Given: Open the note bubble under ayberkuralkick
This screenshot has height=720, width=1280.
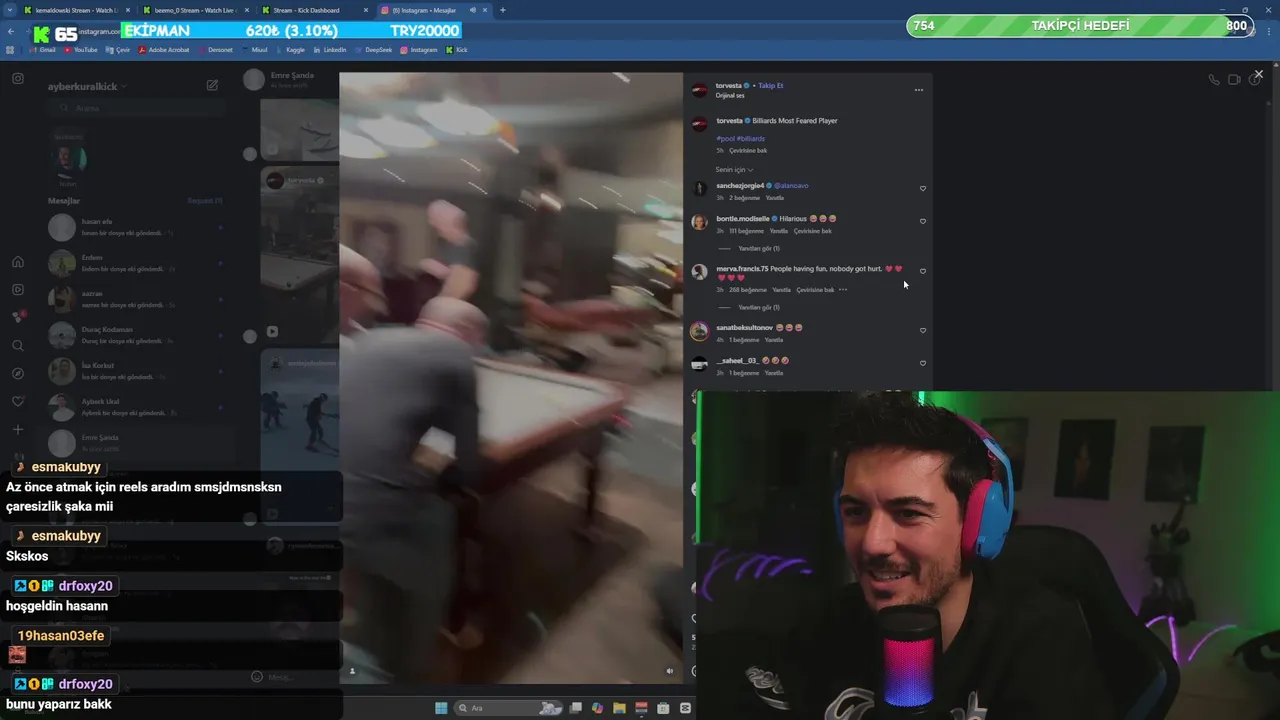Looking at the screenshot, I should click(68, 137).
